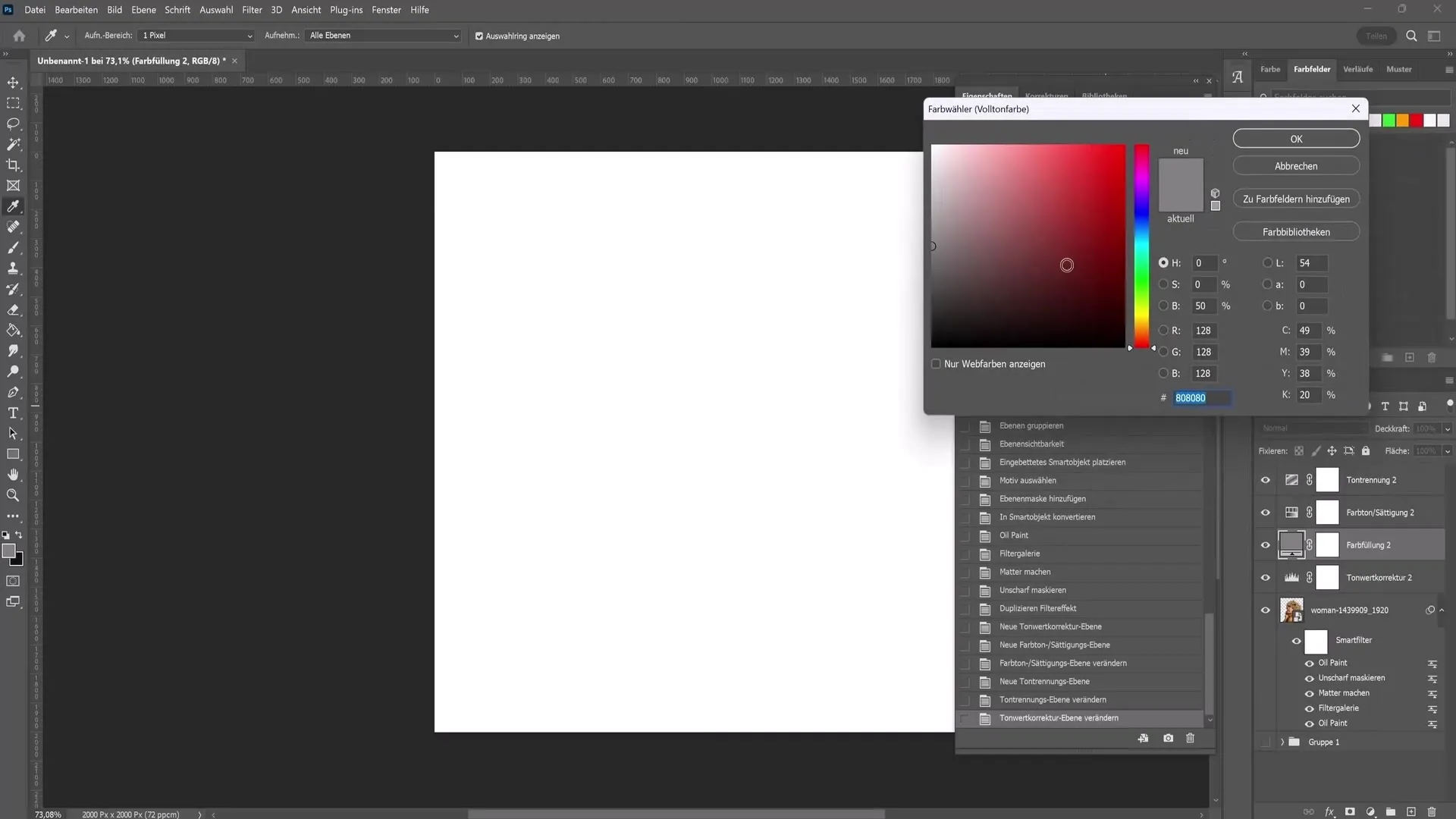The width and height of the screenshot is (1456, 819).
Task: Select the Dodge tool
Action: 13,372
